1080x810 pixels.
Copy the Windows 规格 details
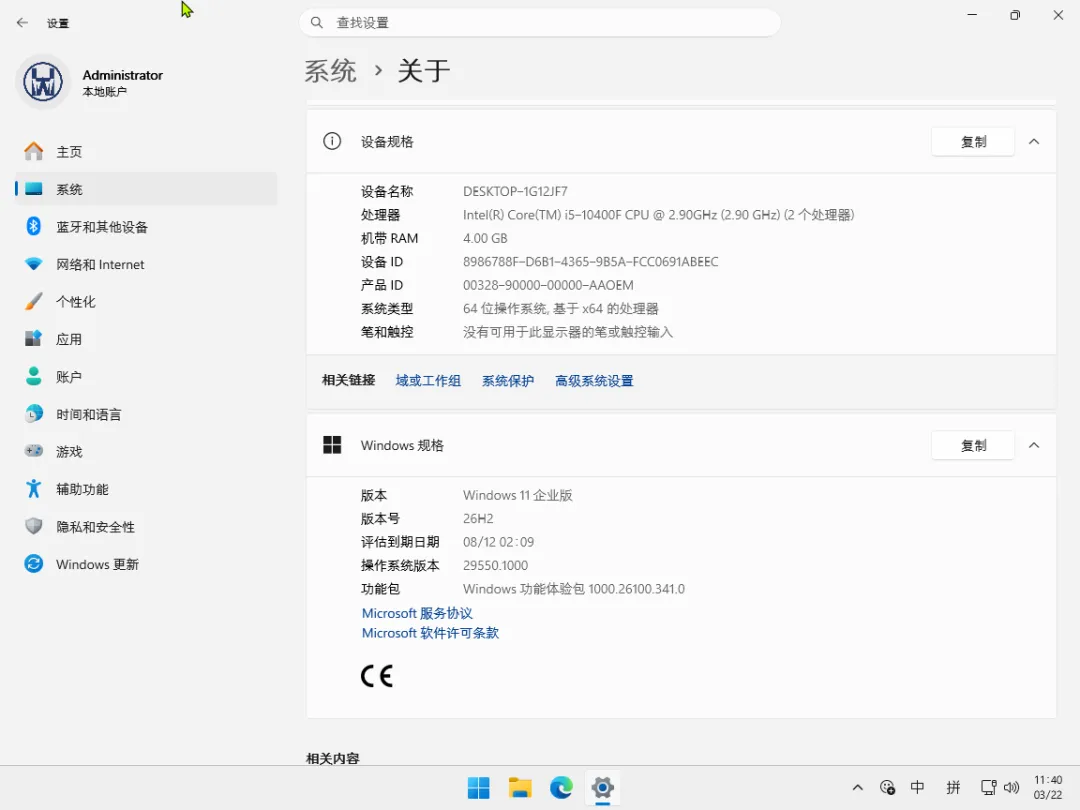973,446
